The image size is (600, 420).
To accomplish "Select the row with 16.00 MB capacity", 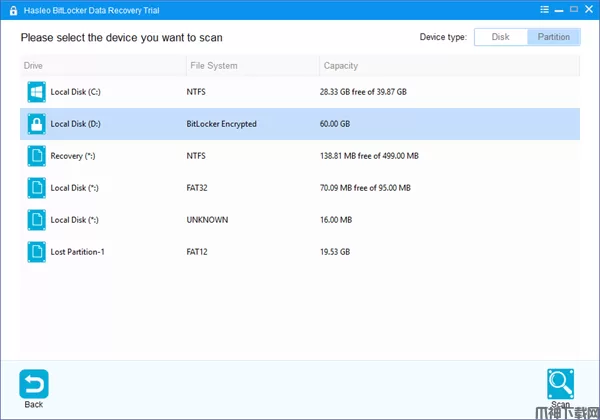I will pyautogui.click(x=300, y=220).
